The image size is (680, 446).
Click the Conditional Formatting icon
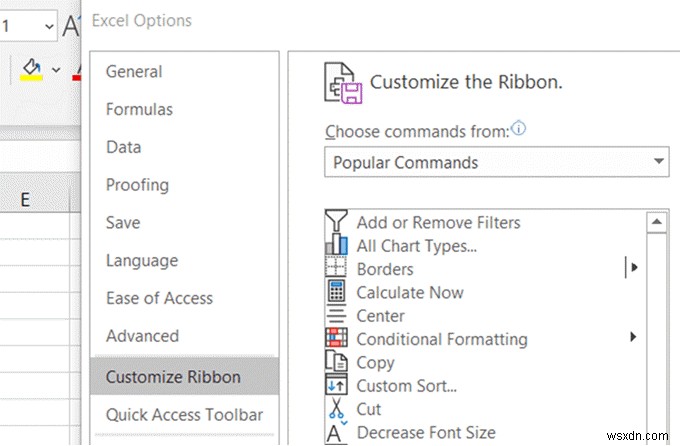click(336, 339)
